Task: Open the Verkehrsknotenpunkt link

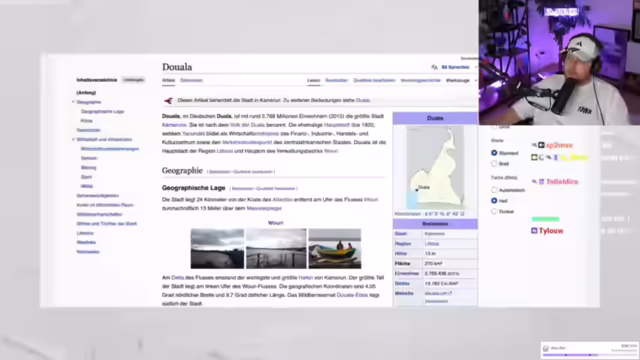Action: [x=247, y=142]
